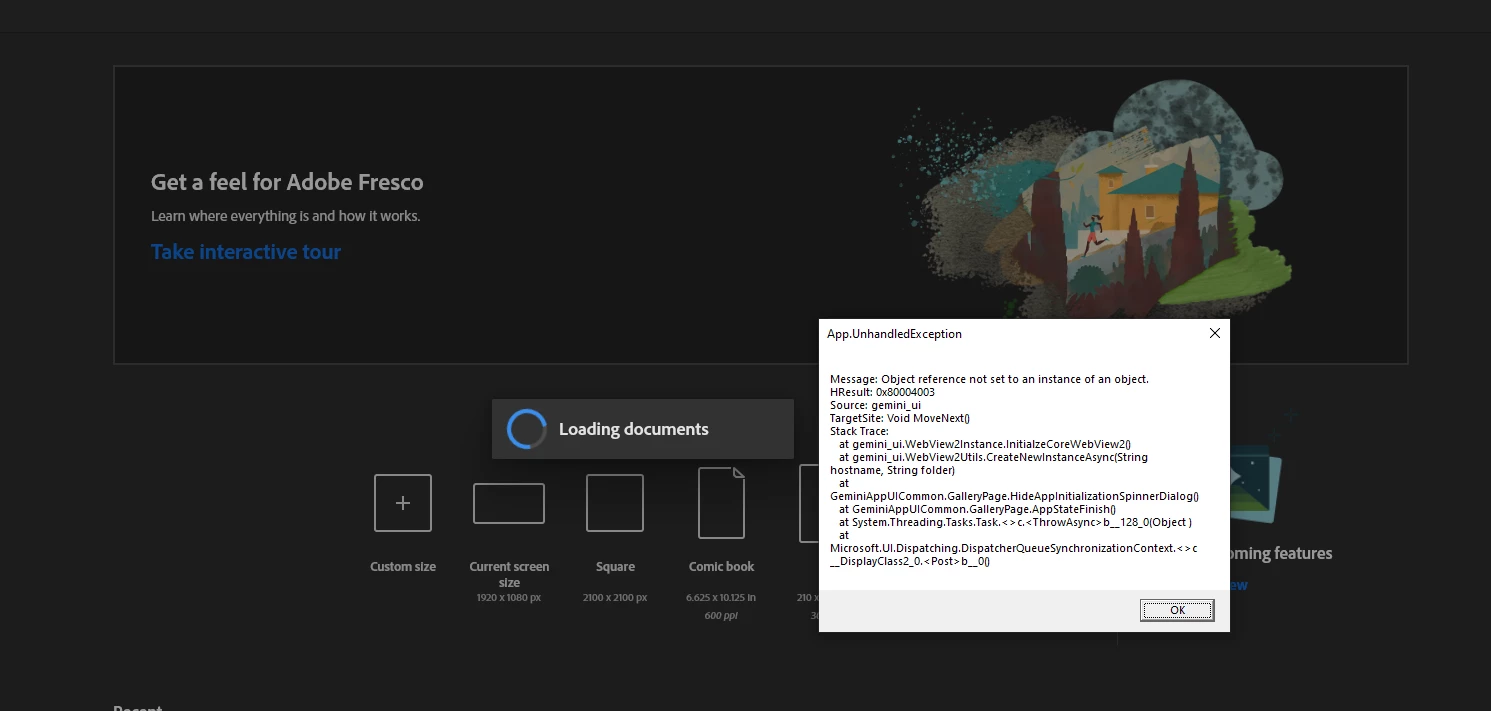Click the Learn where everything is subtitle
1491x711 pixels.
click(x=285, y=216)
